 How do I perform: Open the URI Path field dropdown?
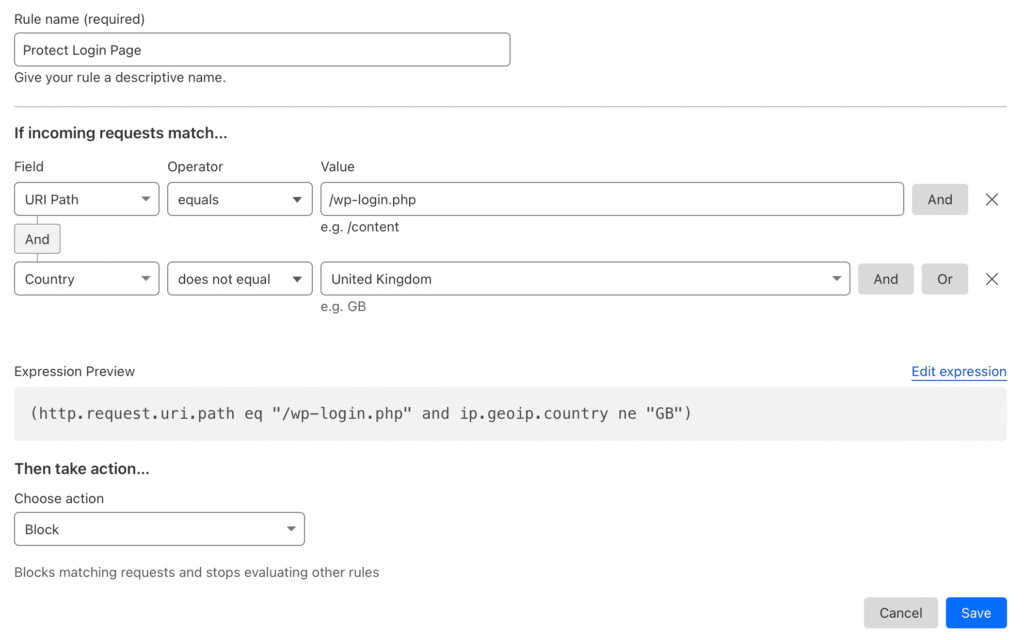click(87, 199)
